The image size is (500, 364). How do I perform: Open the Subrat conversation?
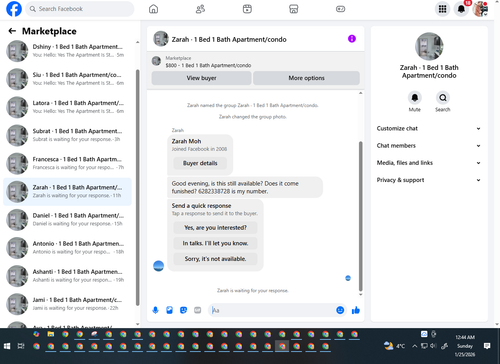[67, 135]
